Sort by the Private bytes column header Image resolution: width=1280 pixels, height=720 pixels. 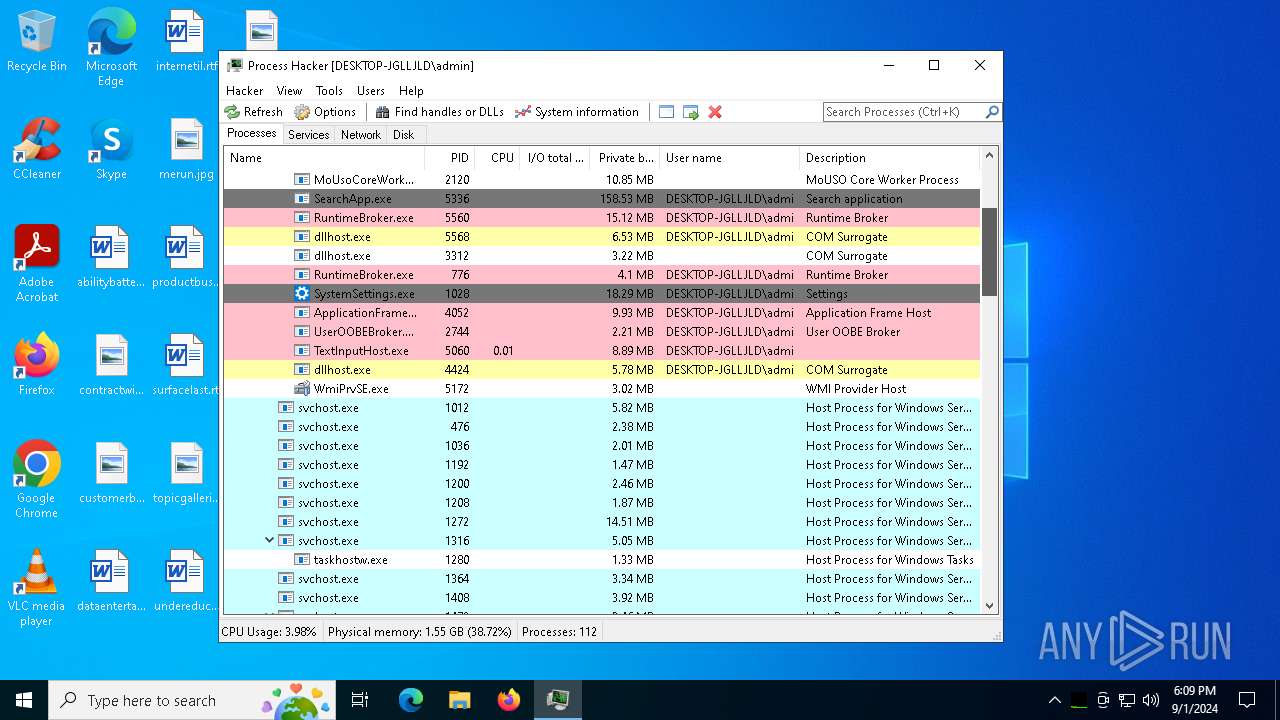point(625,158)
